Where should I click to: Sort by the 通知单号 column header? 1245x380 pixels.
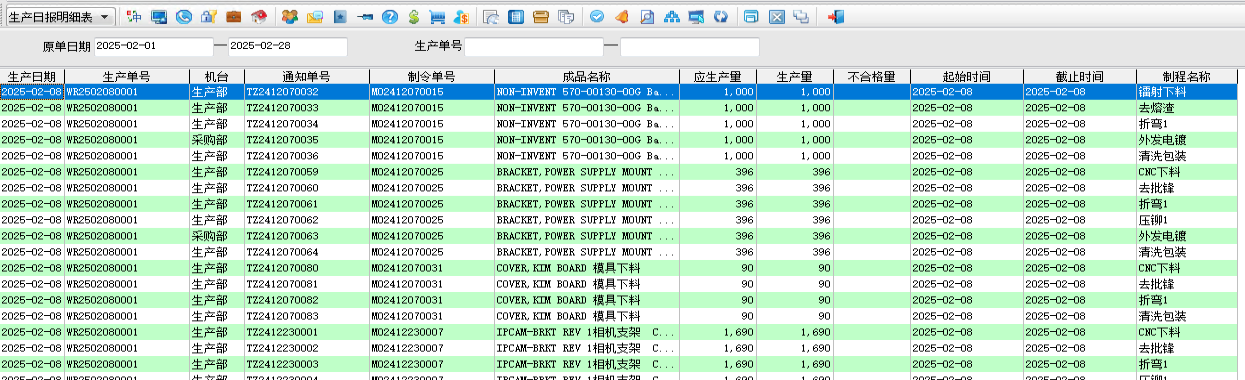point(306,76)
